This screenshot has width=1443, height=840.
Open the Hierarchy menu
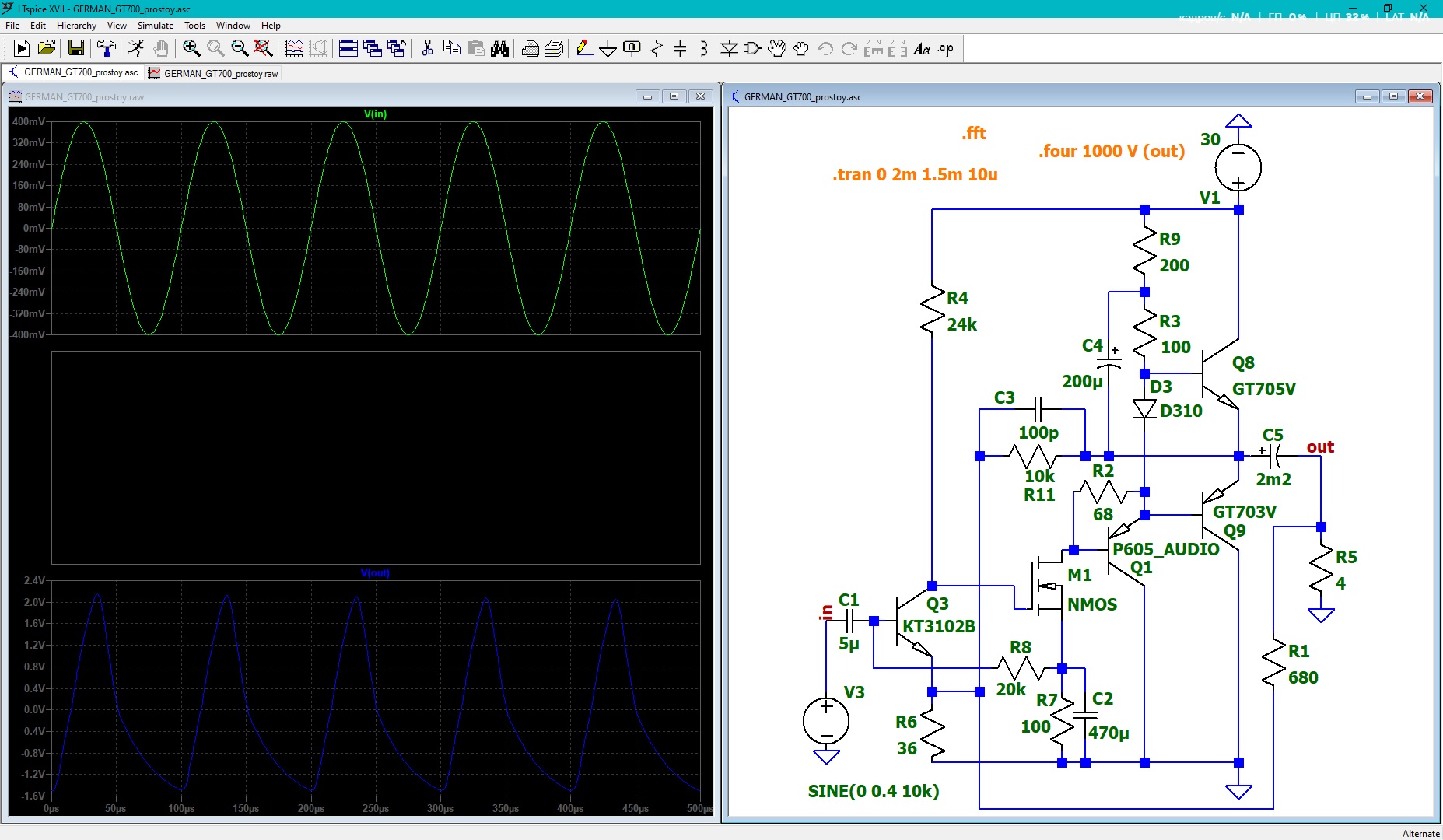76,26
